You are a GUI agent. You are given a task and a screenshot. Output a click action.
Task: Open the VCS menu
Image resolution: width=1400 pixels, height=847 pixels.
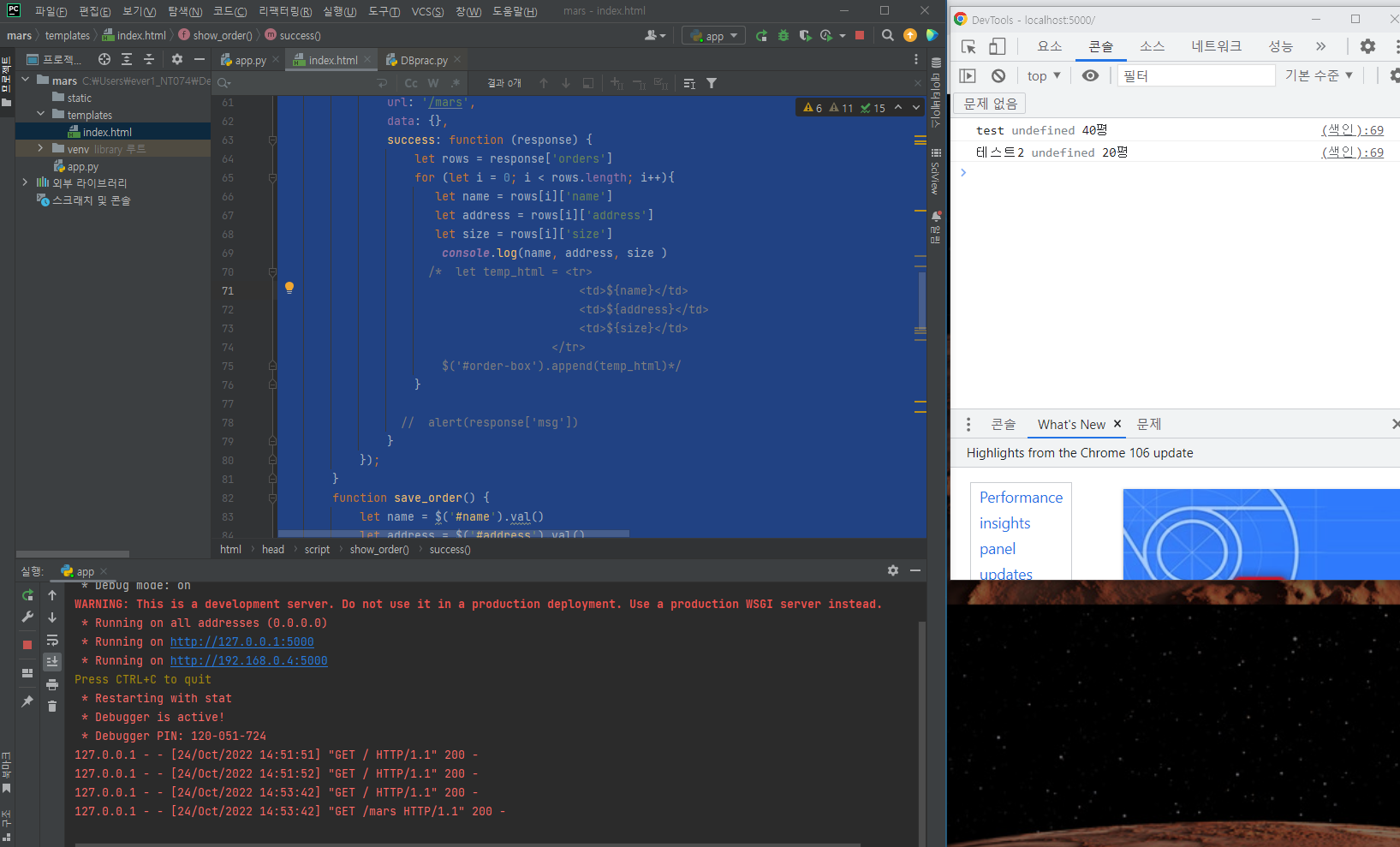point(427,11)
